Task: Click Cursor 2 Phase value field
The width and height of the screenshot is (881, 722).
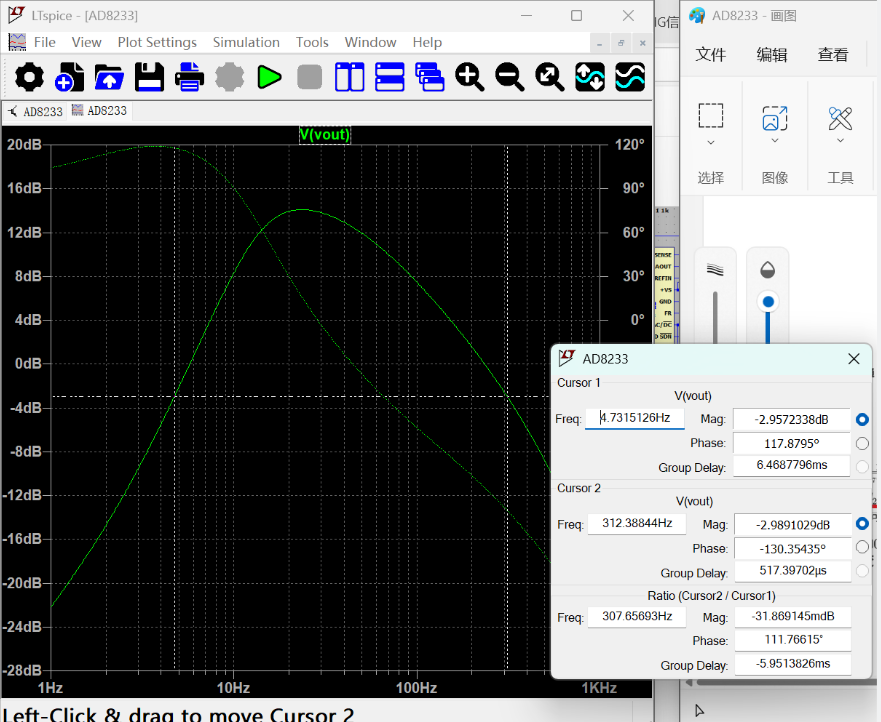Action: tap(792, 549)
